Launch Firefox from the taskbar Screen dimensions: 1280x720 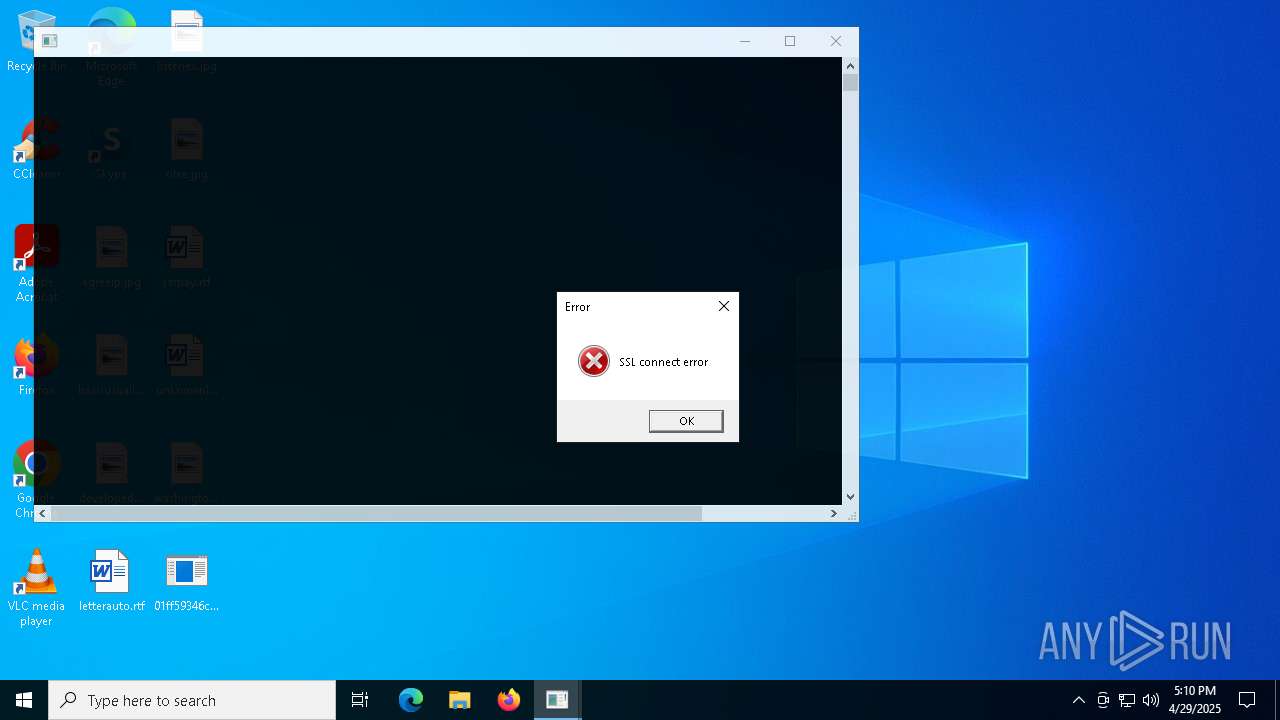509,700
